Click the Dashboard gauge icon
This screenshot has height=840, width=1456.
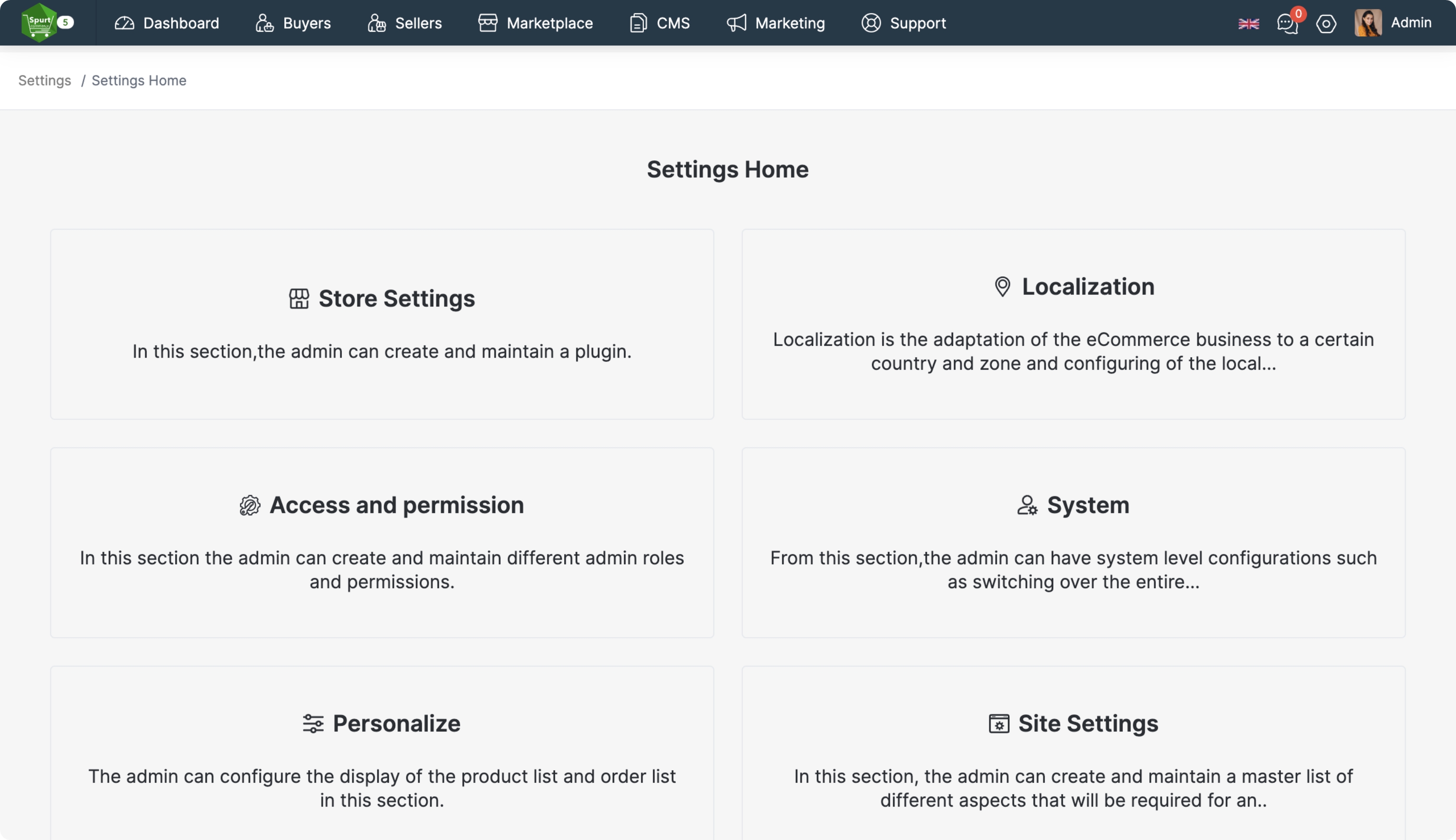124,23
